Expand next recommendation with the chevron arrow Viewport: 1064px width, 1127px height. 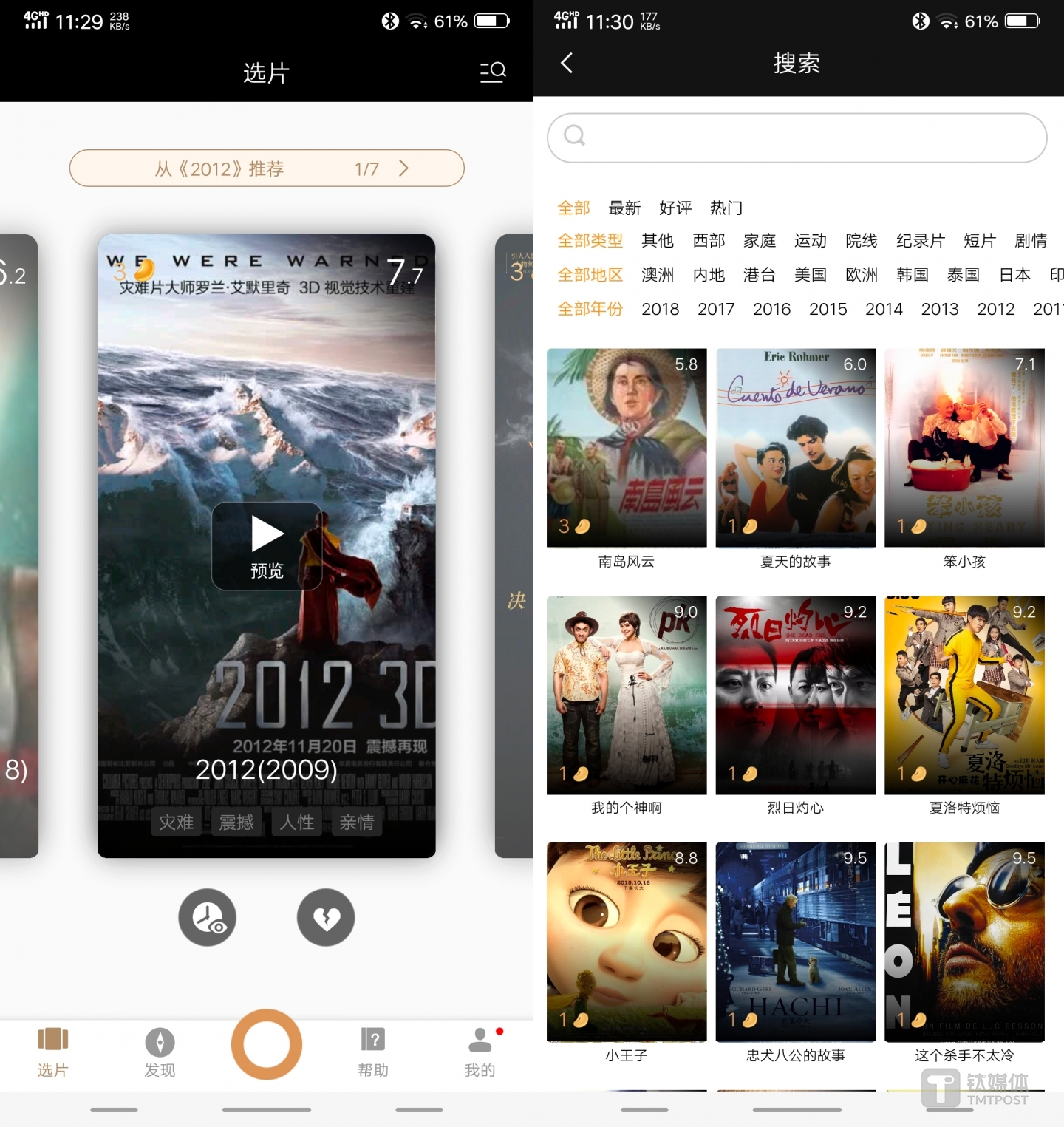click(x=403, y=168)
